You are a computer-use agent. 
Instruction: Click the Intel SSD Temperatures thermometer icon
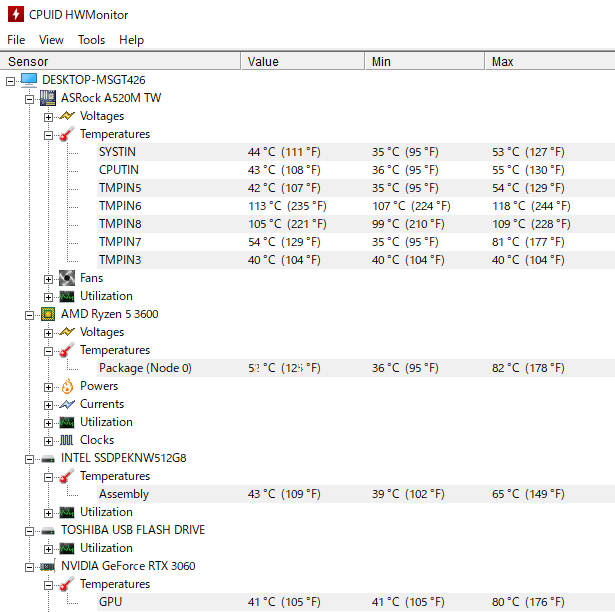[67, 476]
